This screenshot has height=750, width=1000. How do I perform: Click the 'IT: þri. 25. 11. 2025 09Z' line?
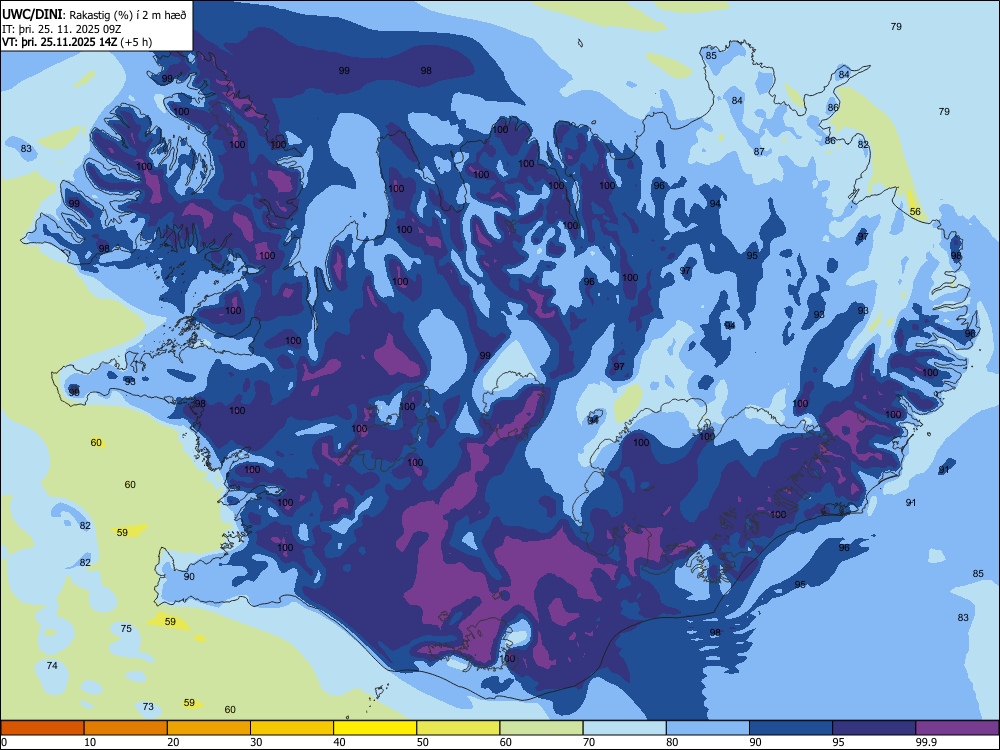point(61,29)
